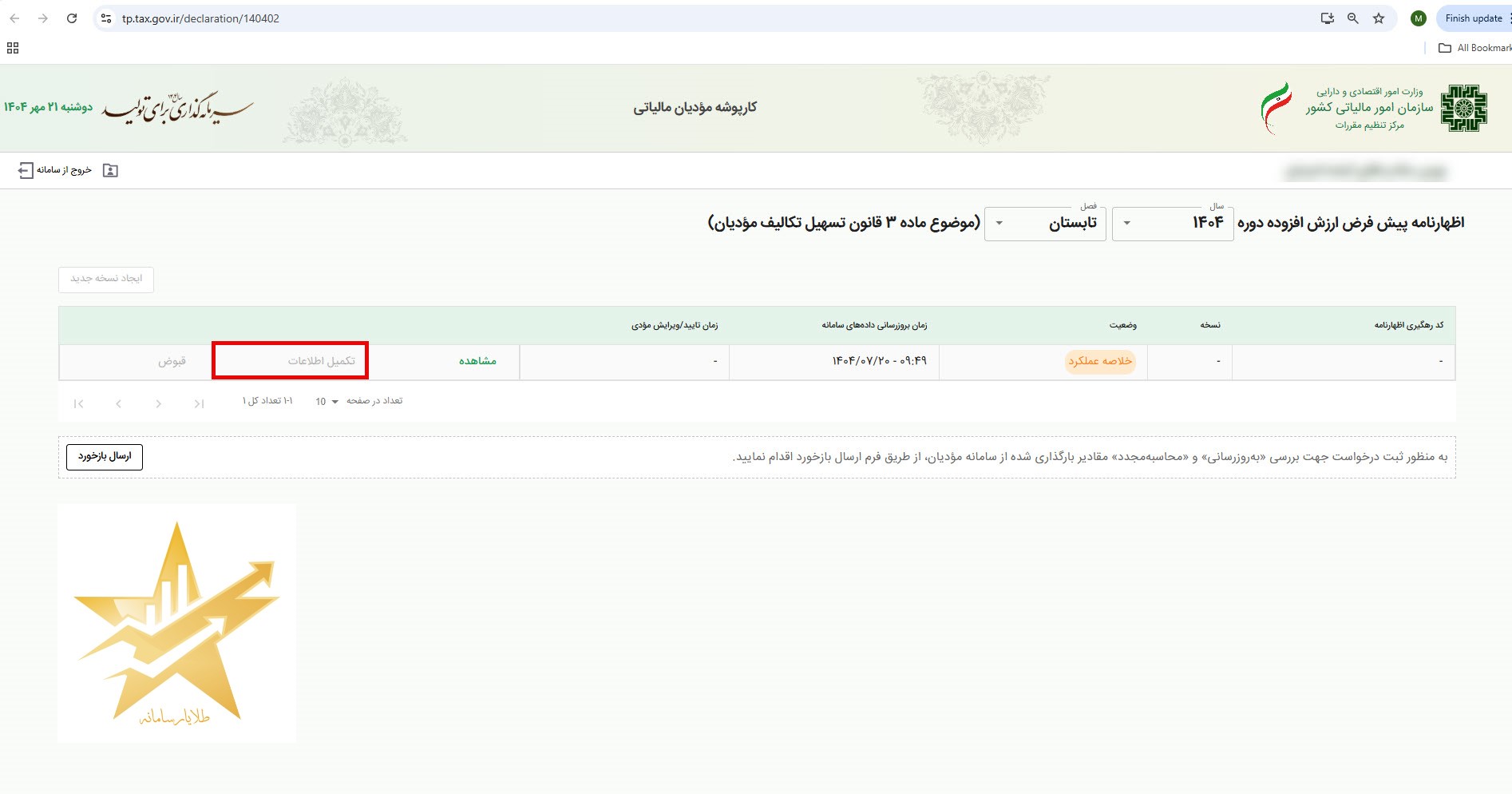Click the install app icon in address bar
The width and height of the screenshot is (1512, 794).
pos(1328,18)
